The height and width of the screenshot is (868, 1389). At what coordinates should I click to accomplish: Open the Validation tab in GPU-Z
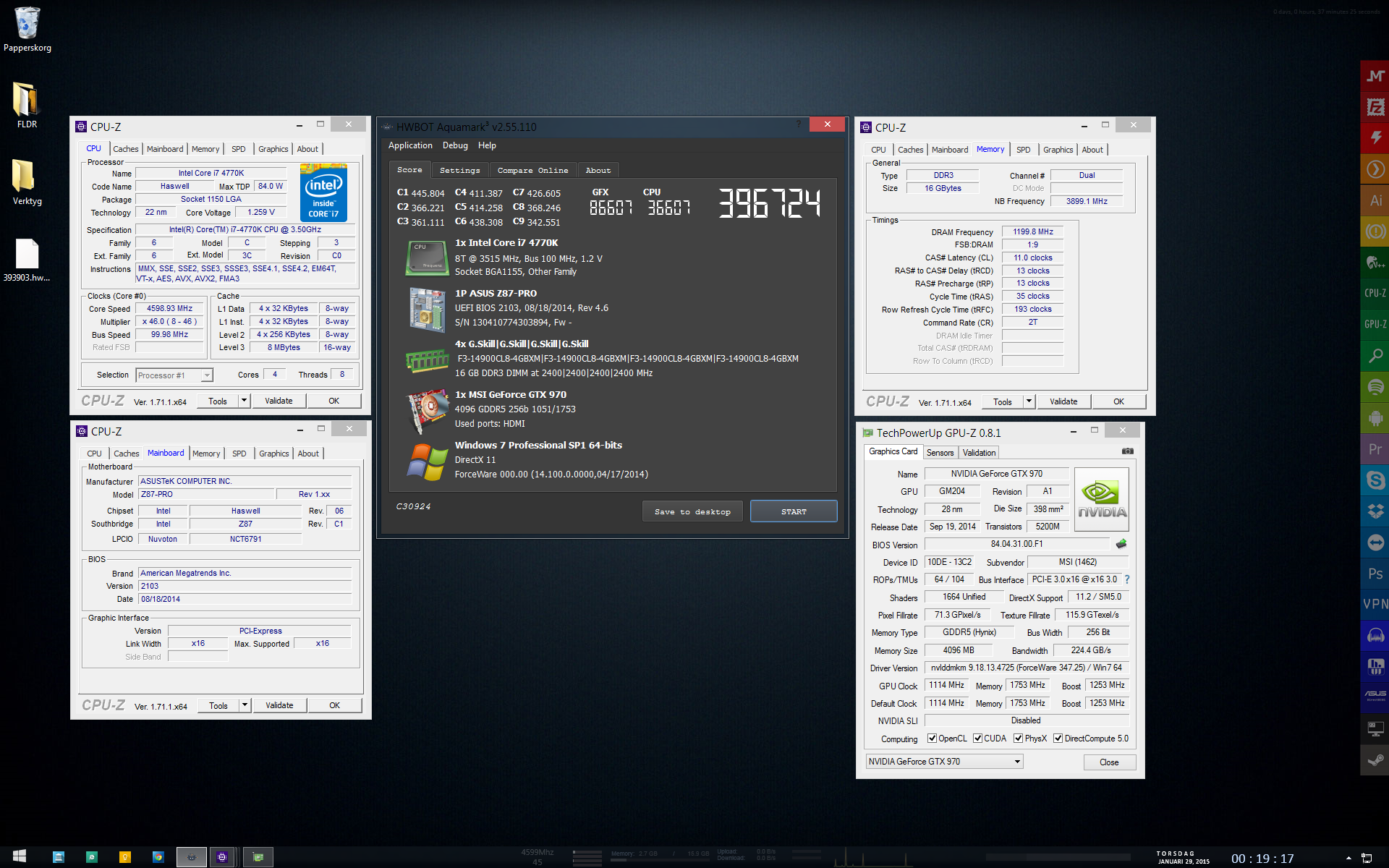click(979, 453)
